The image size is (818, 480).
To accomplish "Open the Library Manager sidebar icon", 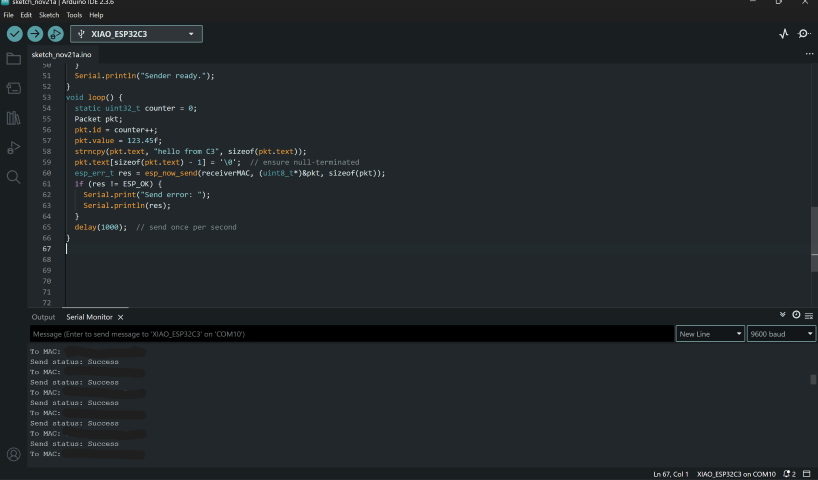I will pos(13,118).
